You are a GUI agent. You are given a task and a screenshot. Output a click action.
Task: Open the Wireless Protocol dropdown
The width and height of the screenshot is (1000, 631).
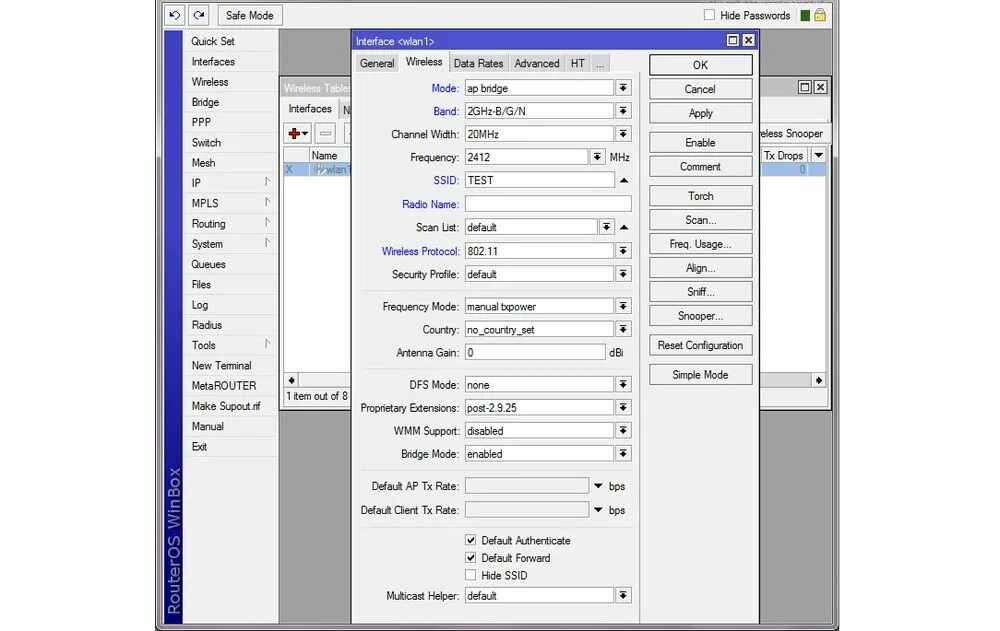click(x=623, y=251)
